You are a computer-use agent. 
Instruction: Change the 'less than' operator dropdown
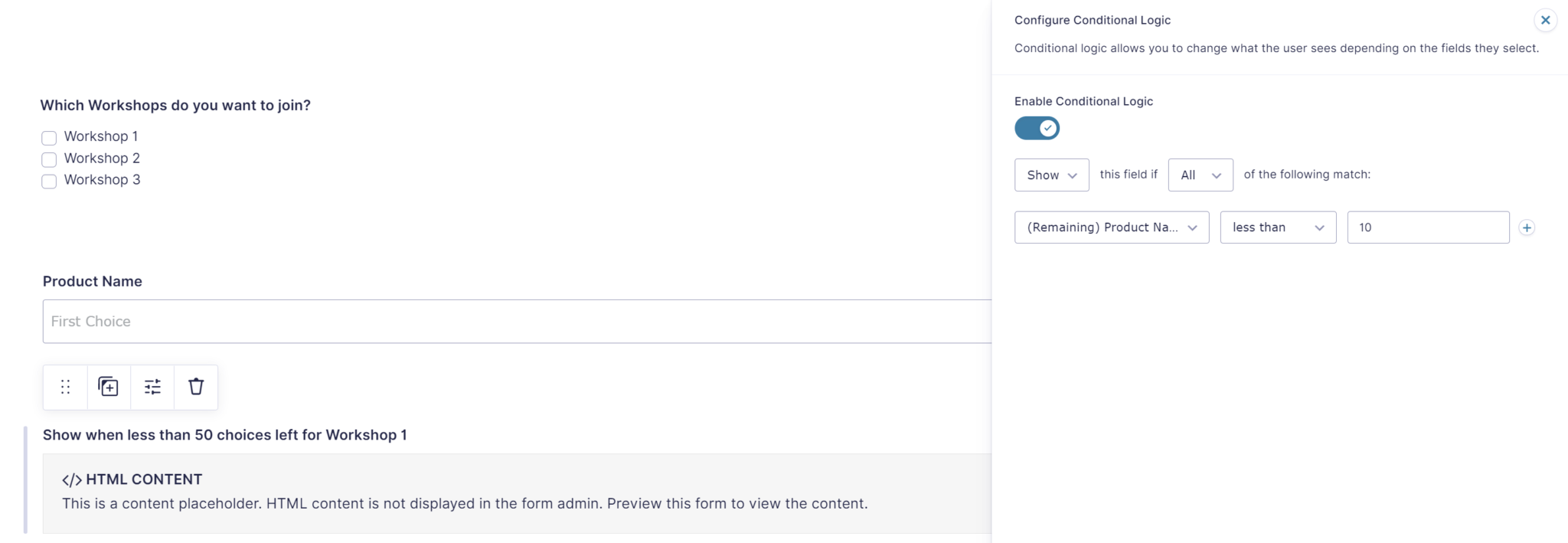pyautogui.click(x=1277, y=227)
